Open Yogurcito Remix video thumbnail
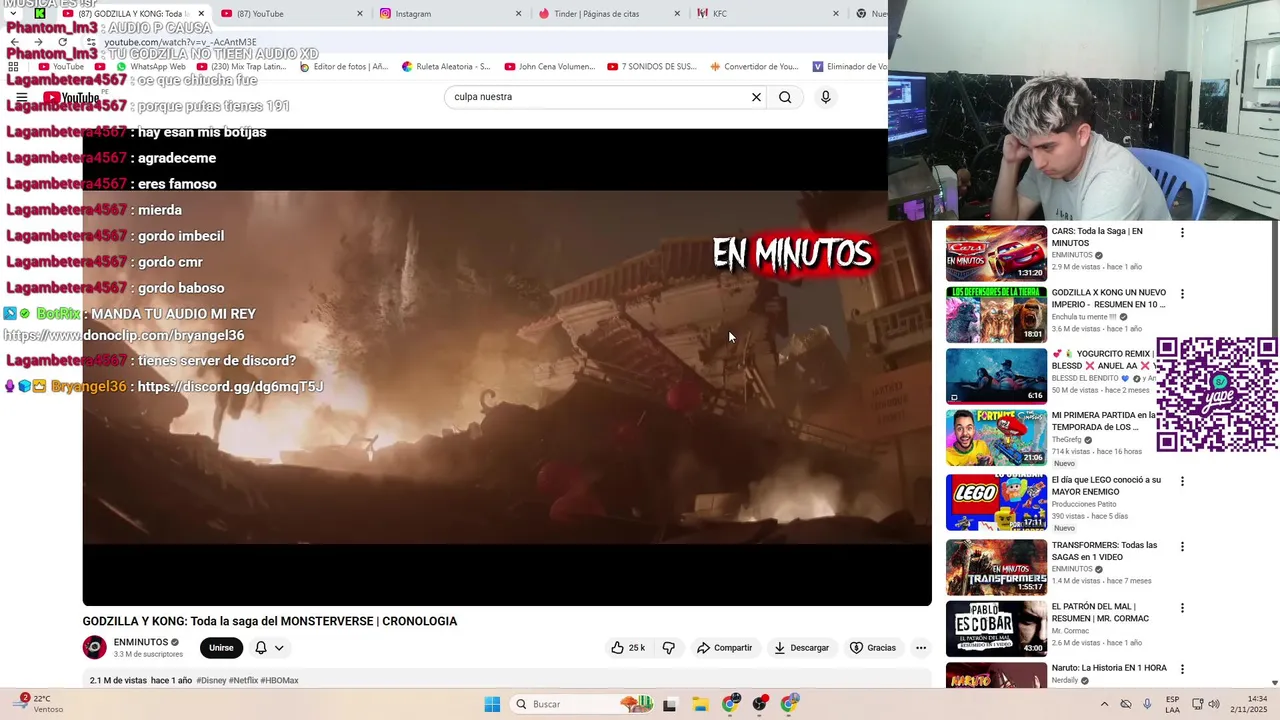Screen dimensions: 1280x720 pos(996,376)
